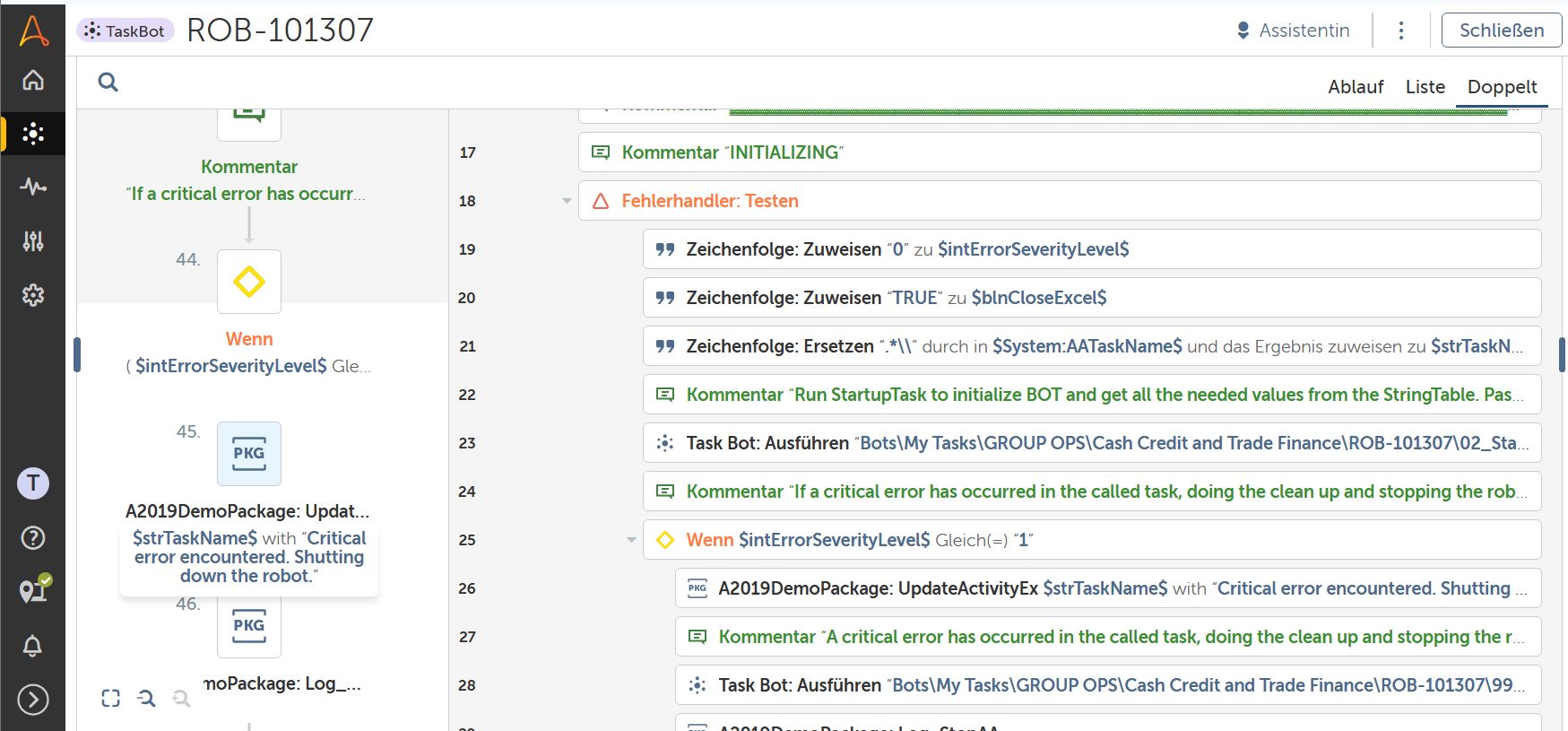1568x731 pixels.
Task: Select line 27 Kommentar critical error
Action: [x=1108, y=637]
